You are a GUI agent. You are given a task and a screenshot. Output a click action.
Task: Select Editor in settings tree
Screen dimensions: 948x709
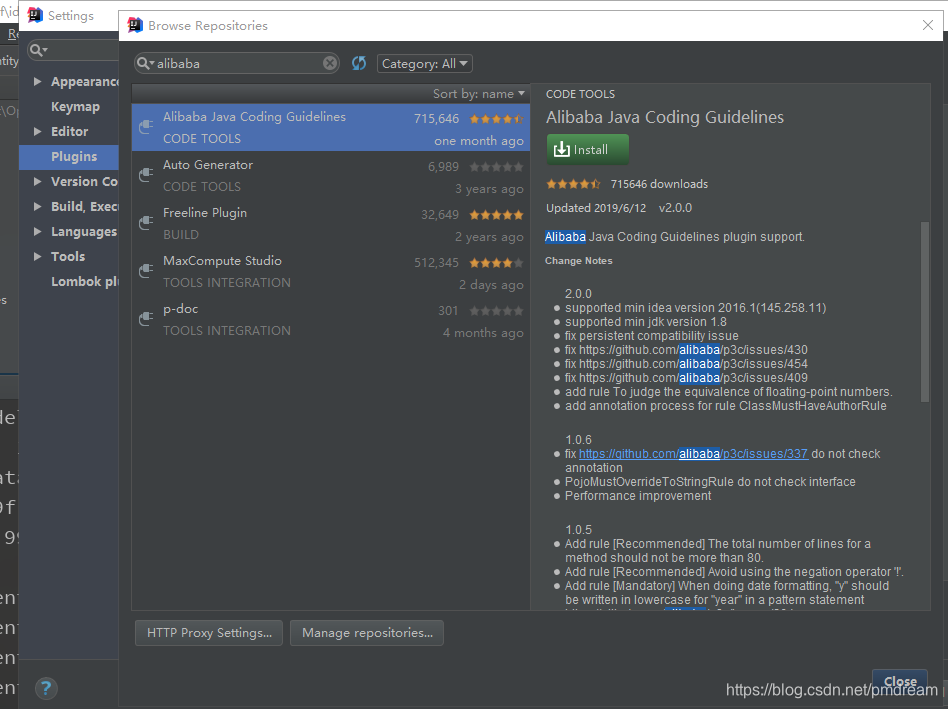(x=70, y=131)
